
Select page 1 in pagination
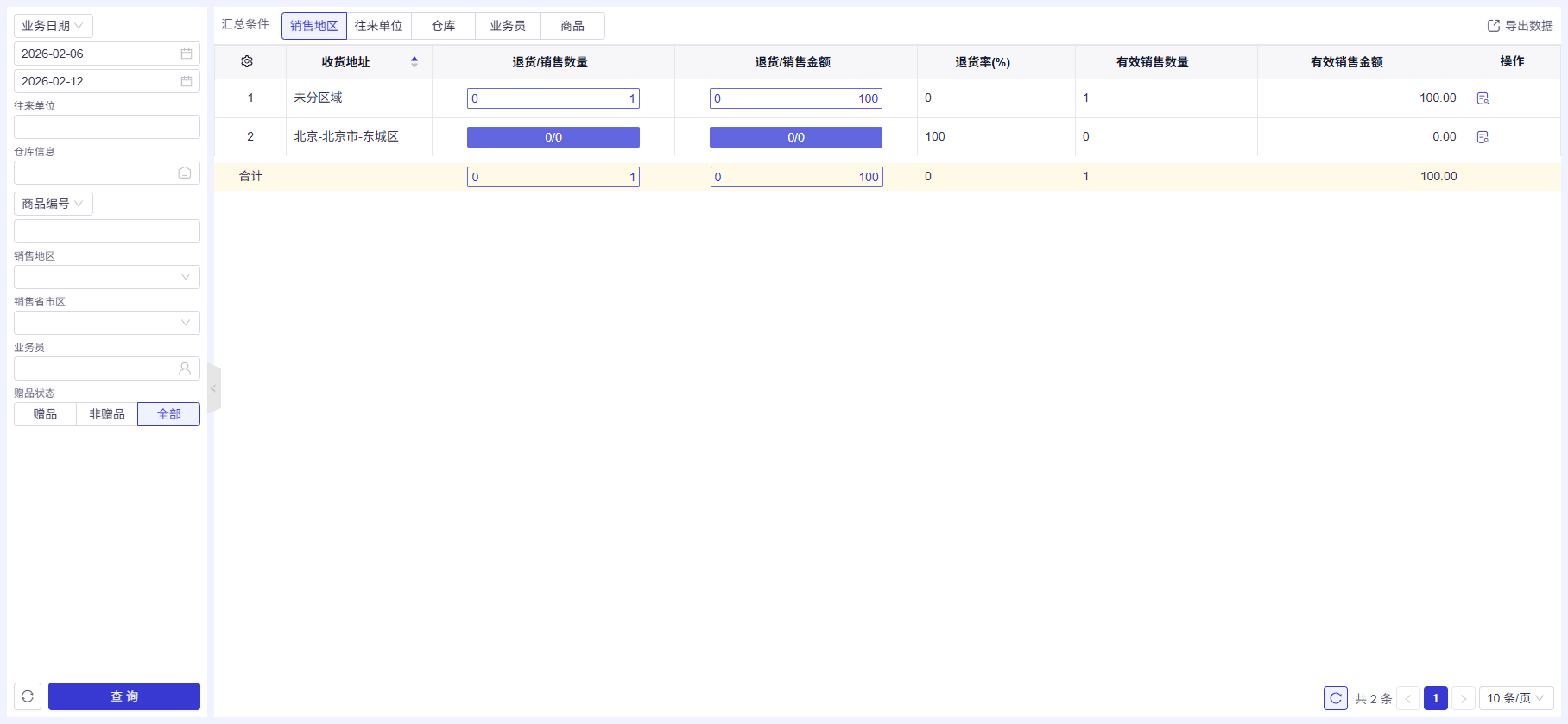pyautogui.click(x=1436, y=698)
